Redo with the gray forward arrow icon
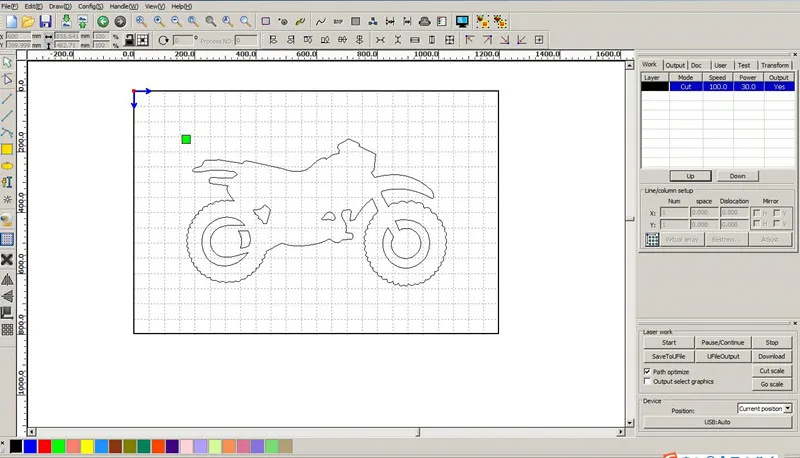The image size is (800, 458). pos(120,21)
